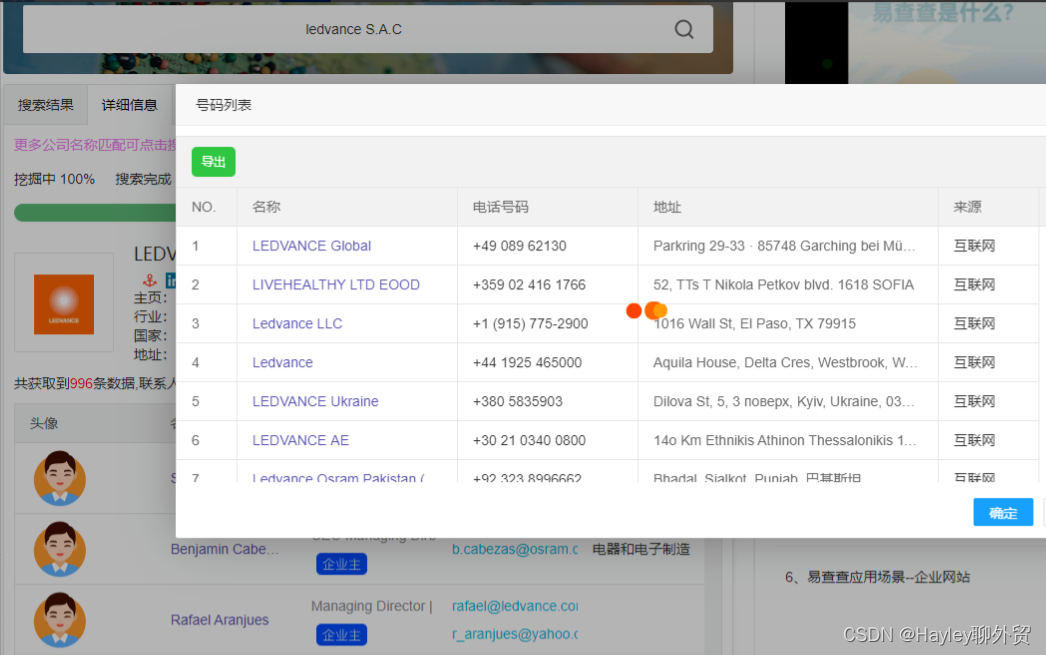
Task: Click the green mining progress bar
Action: 95,213
